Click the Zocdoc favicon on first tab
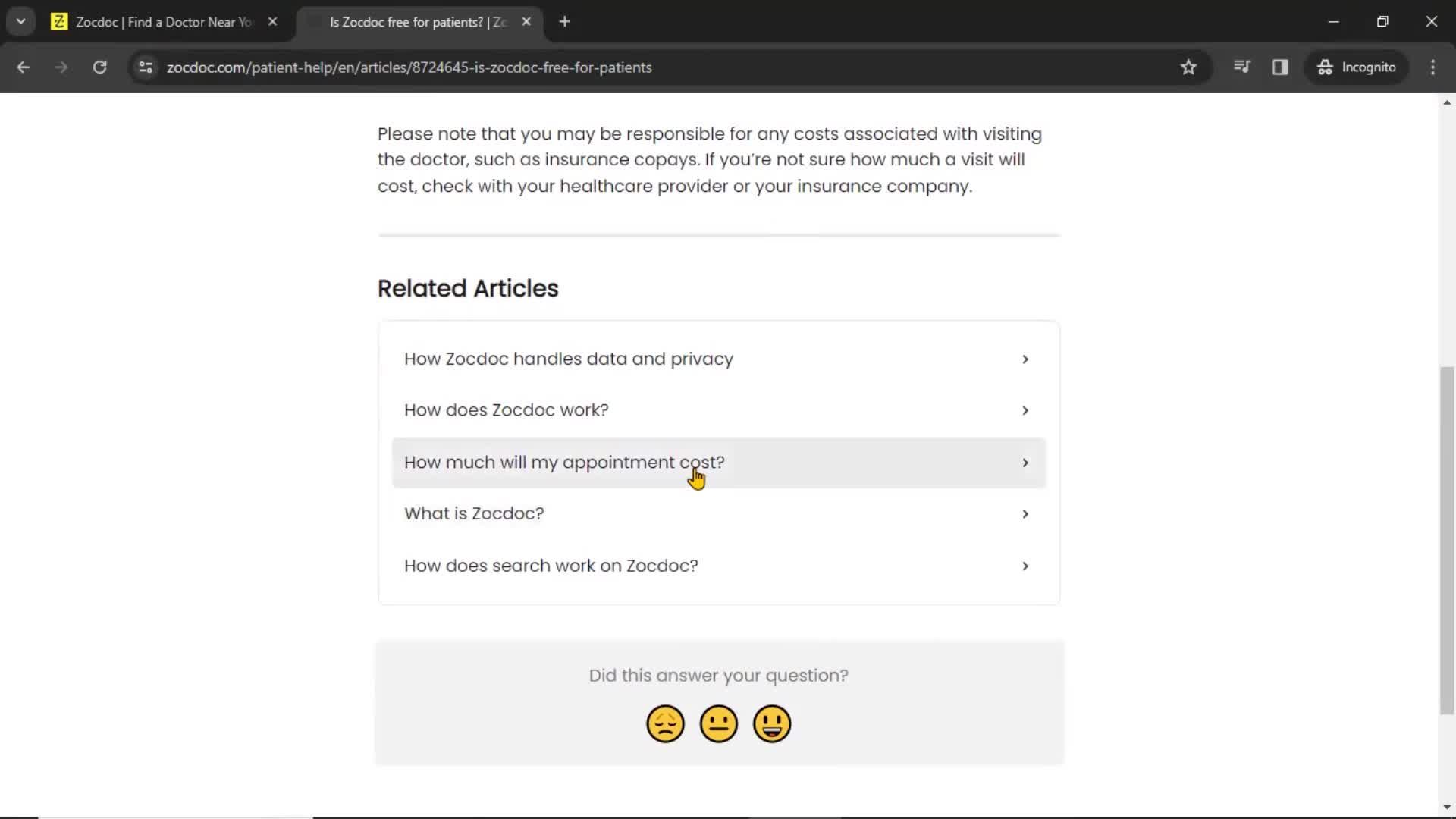 [59, 22]
